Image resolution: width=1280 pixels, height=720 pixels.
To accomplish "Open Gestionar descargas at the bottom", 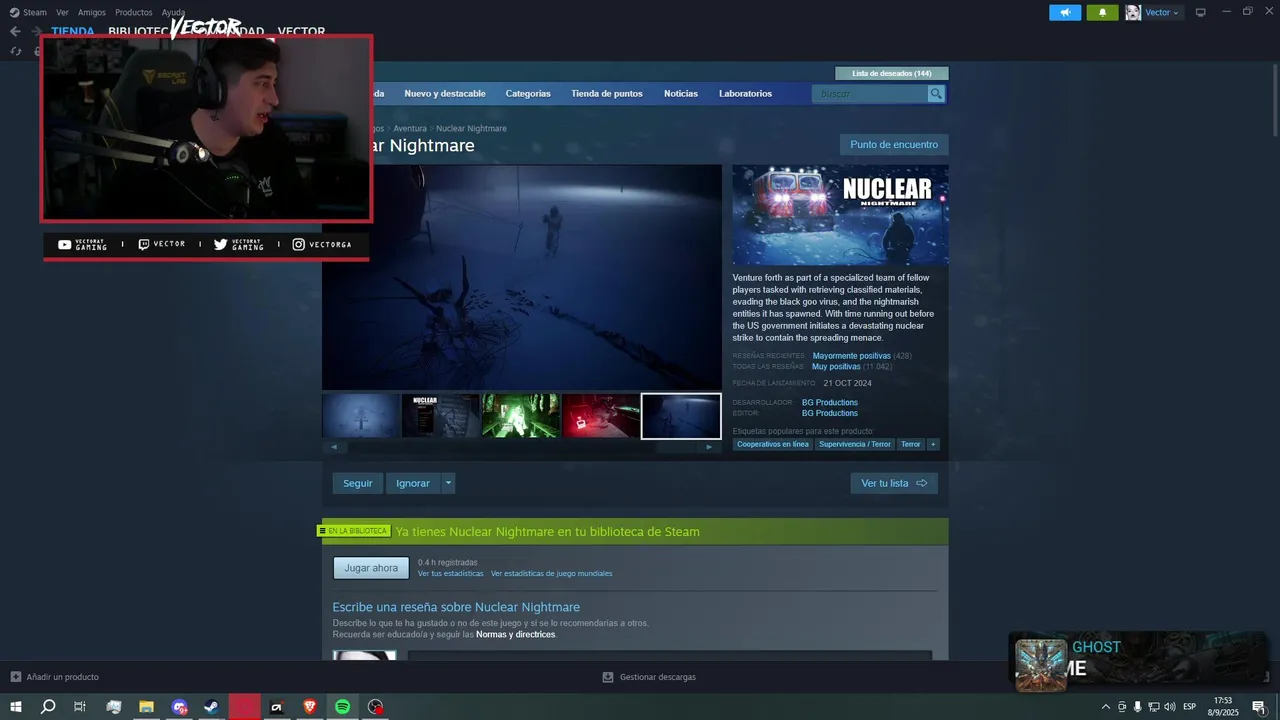I will tap(649, 677).
